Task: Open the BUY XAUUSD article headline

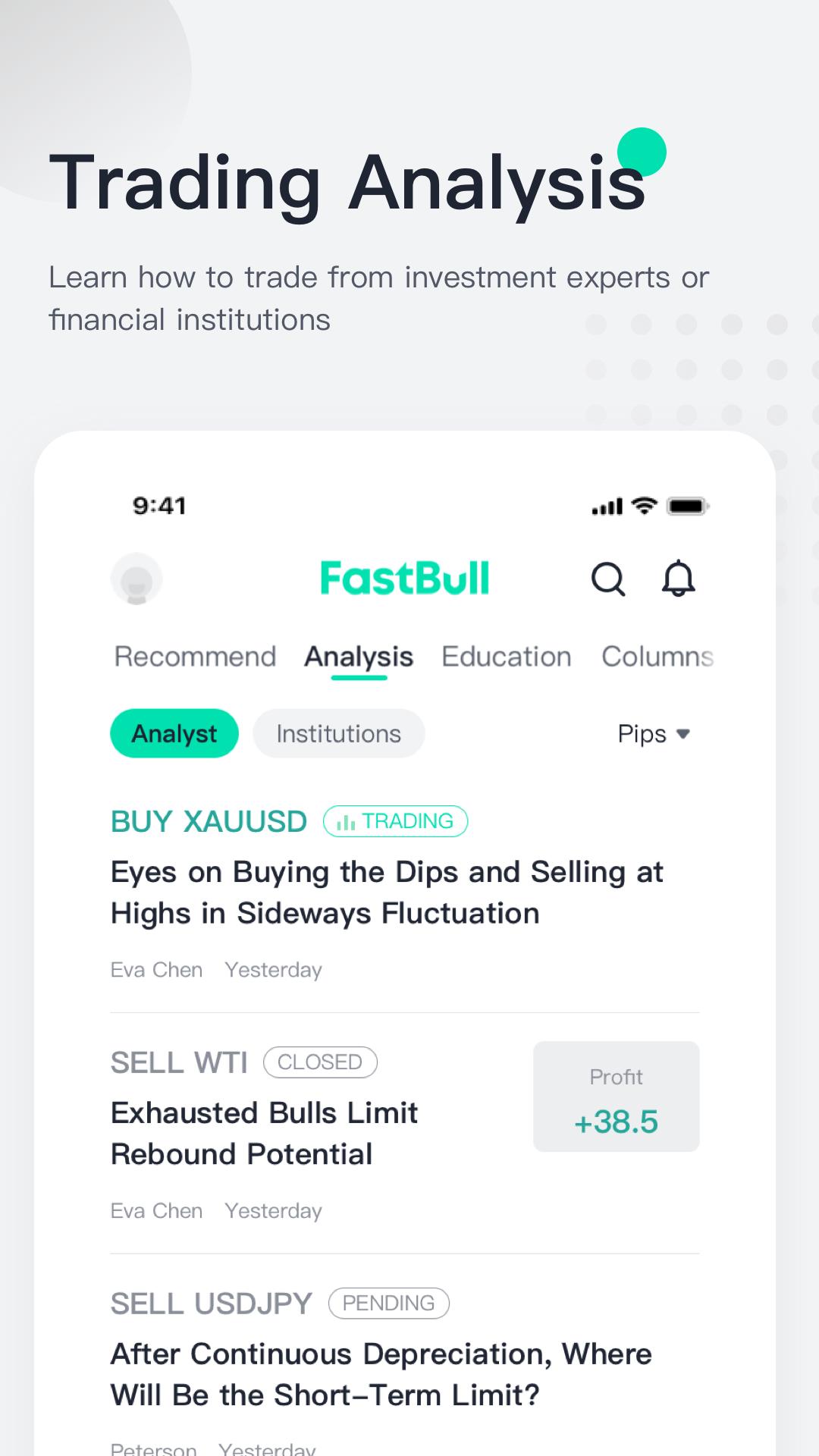Action: click(387, 893)
